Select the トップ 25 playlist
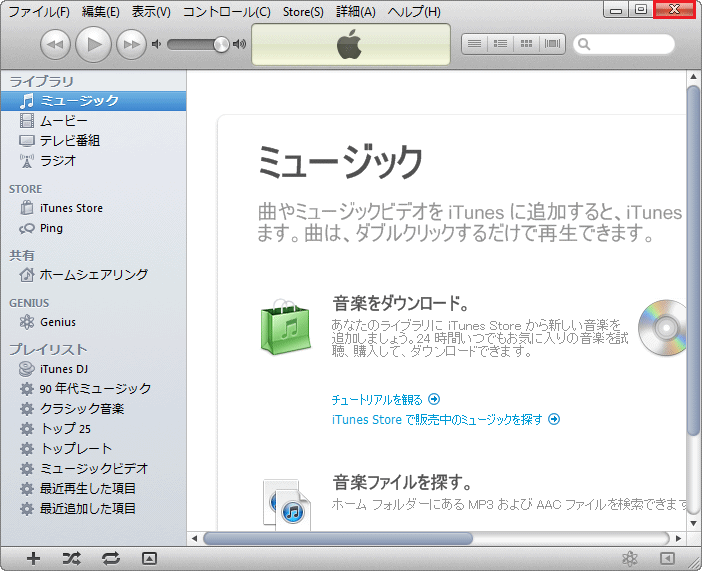Viewport: 702px width, 571px height. [x=93, y=429]
